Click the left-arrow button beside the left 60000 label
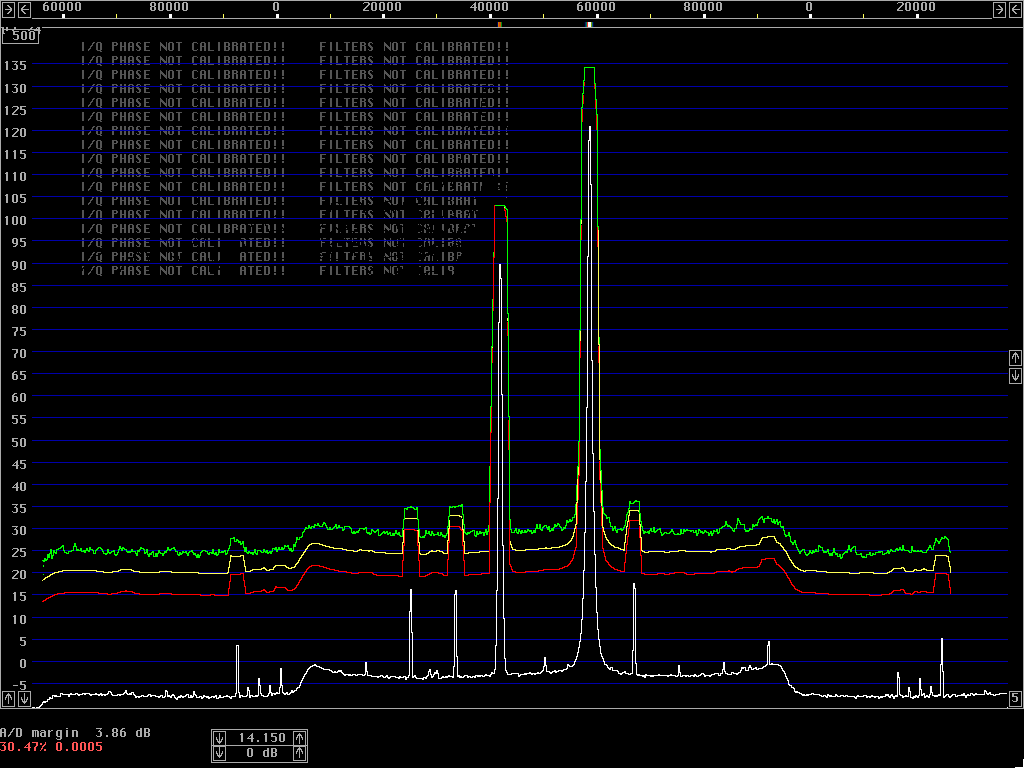The image size is (1024, 768). (24, 9)
